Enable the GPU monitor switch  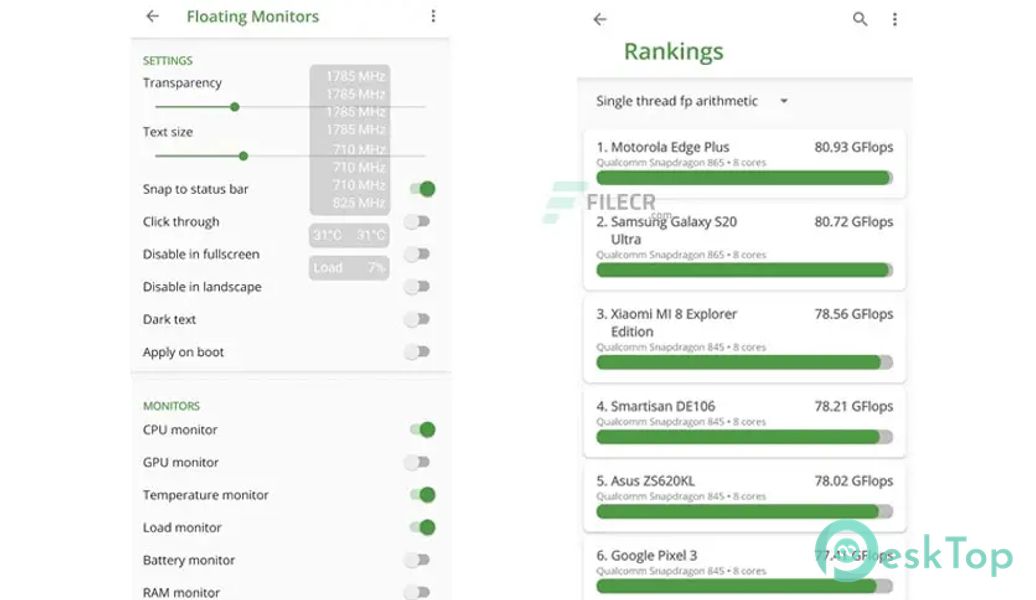tap(417, 462)
